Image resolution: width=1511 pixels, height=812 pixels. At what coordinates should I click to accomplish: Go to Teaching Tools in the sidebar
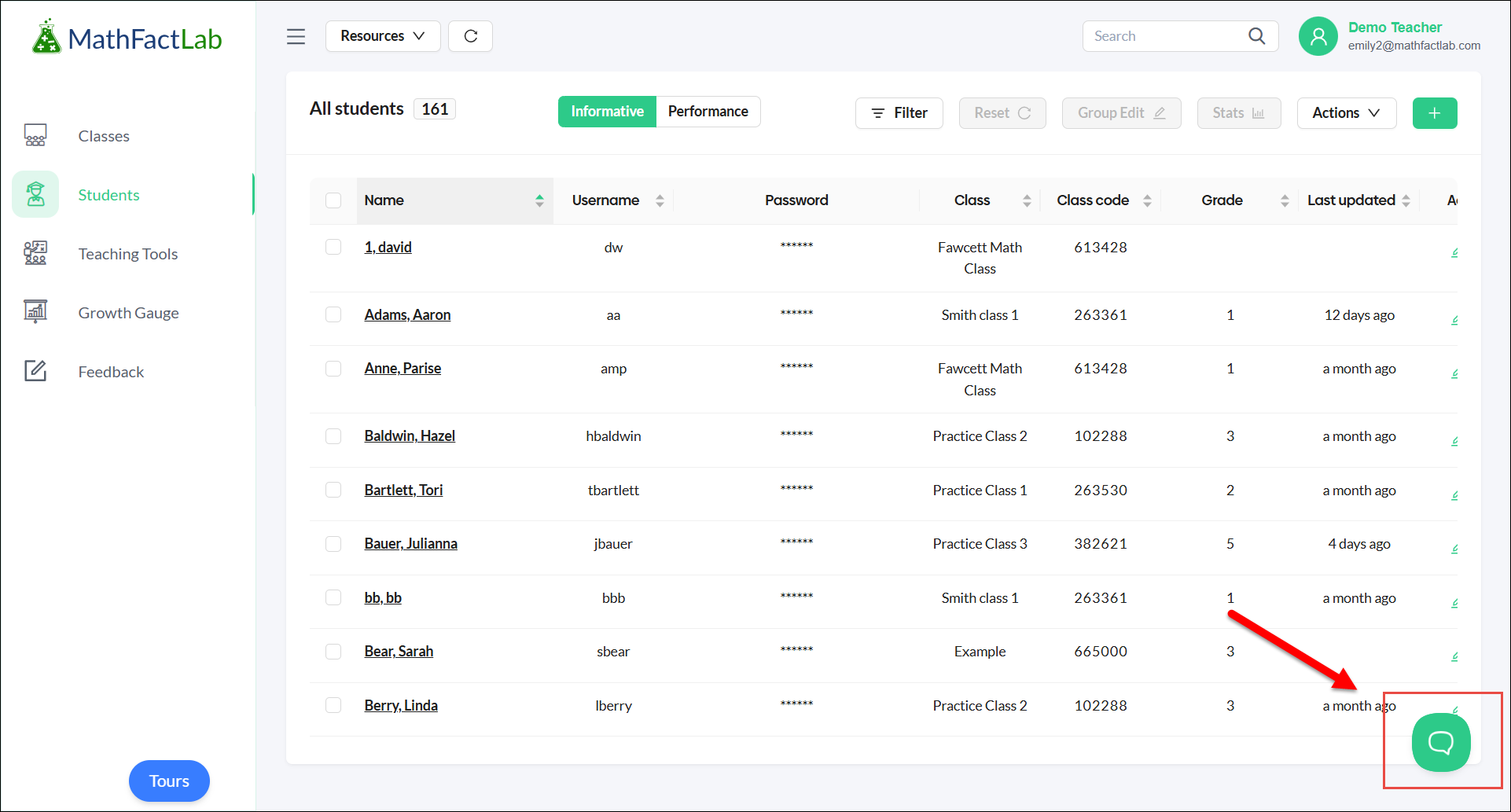pos(128,254)
